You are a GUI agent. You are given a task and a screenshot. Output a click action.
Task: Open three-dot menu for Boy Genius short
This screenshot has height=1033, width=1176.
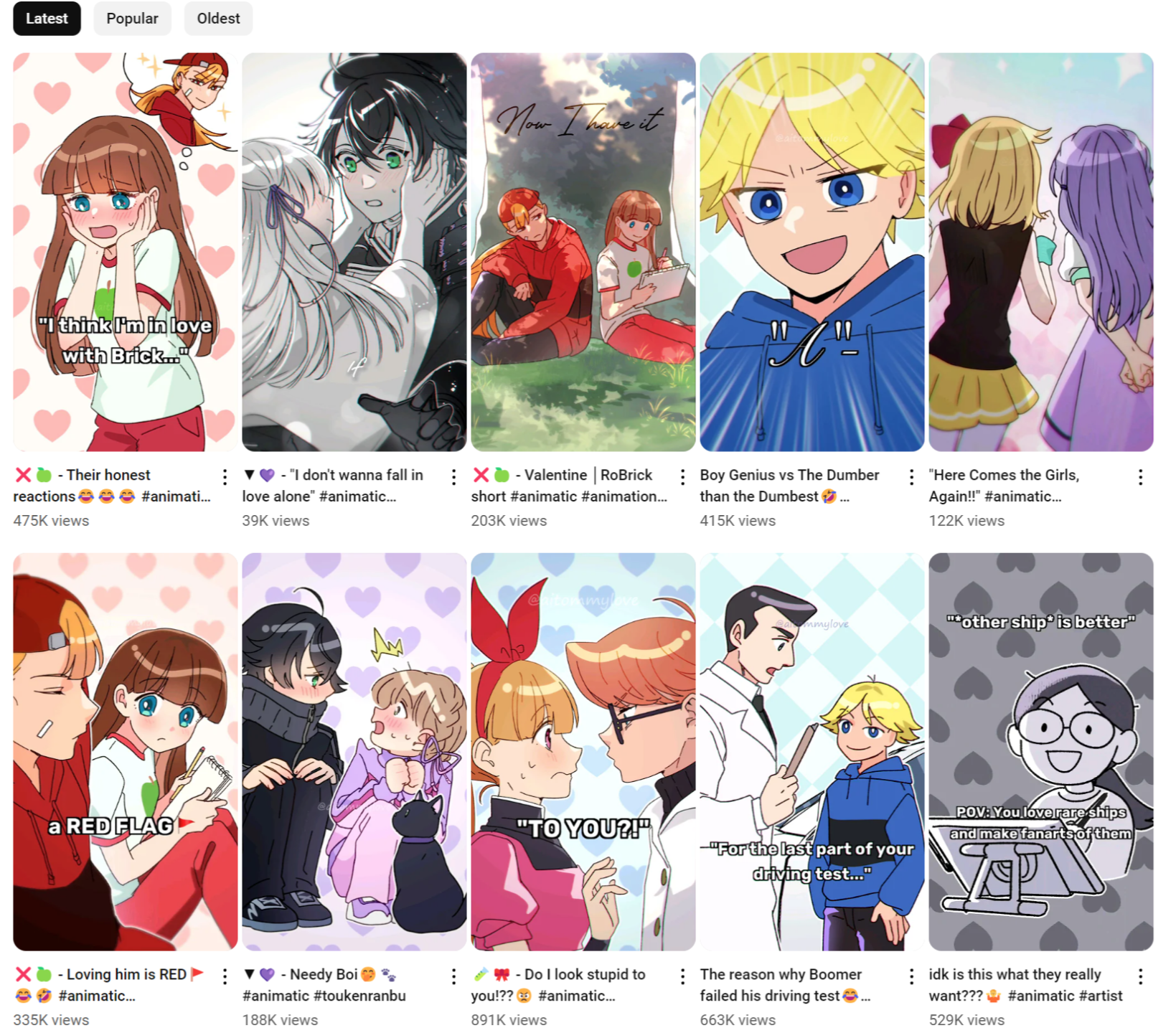coord(911,477)
